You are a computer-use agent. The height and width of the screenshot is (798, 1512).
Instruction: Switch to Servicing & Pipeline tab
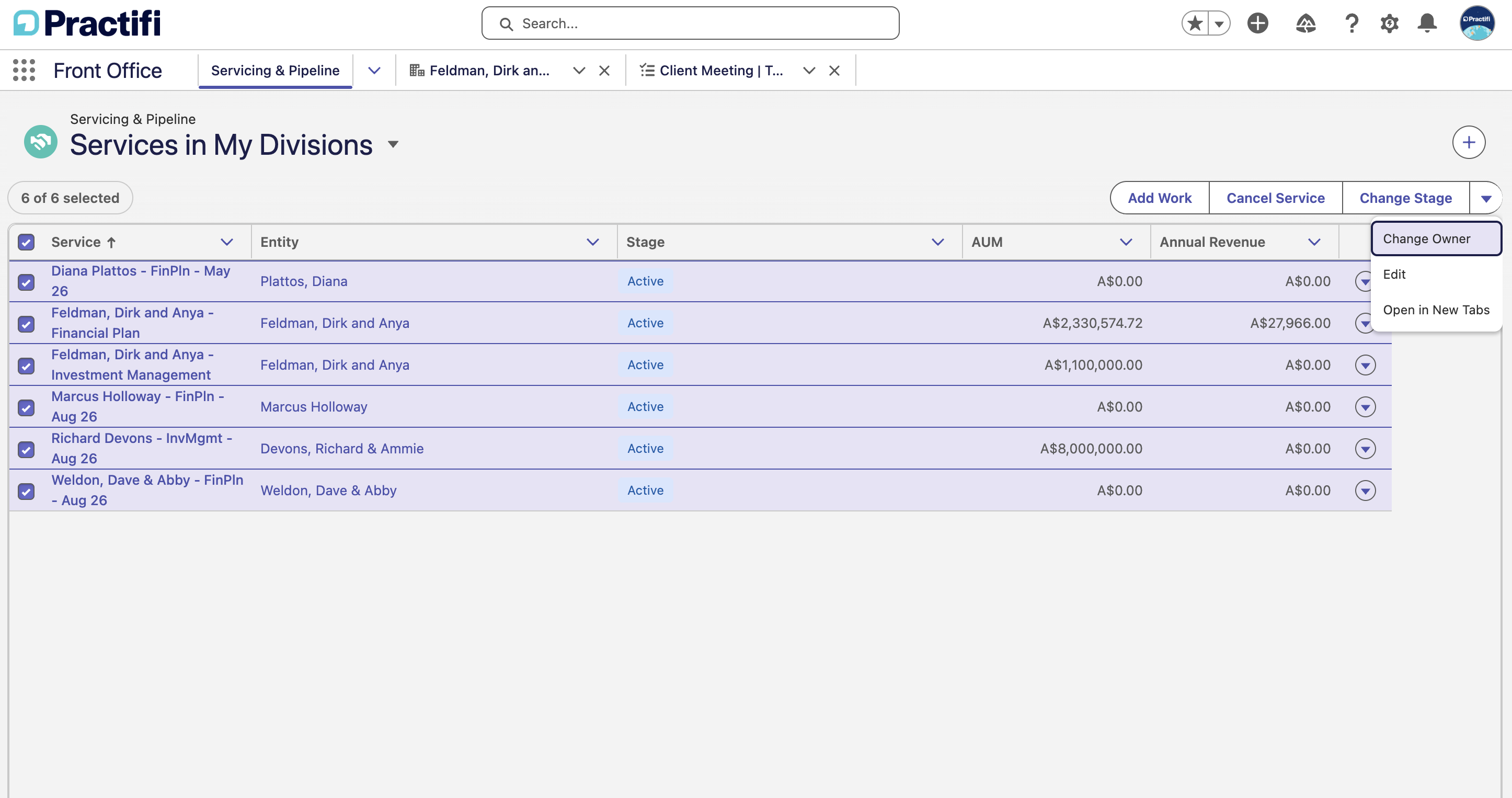[x=276, y=71]
